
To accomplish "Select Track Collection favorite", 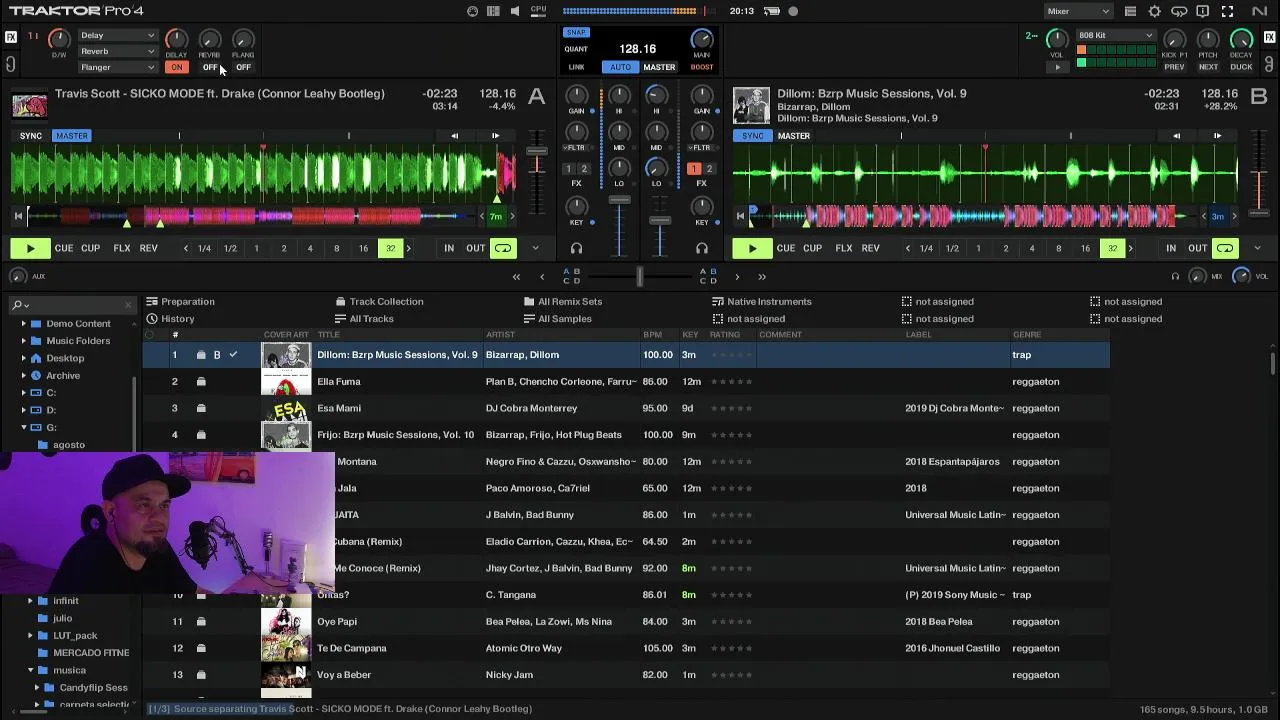I will pyautogui.click(x=379, y=301).
